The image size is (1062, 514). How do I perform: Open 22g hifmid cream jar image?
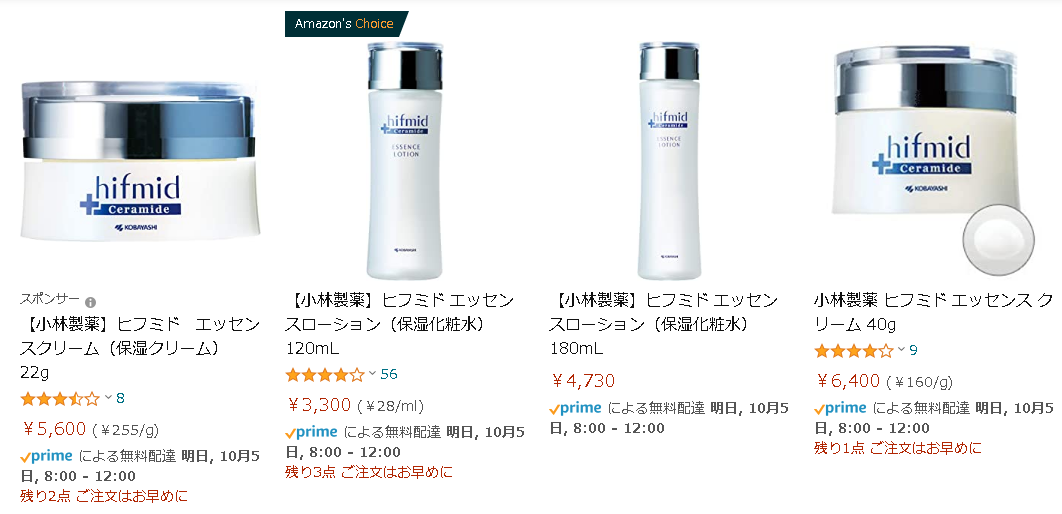140,161
